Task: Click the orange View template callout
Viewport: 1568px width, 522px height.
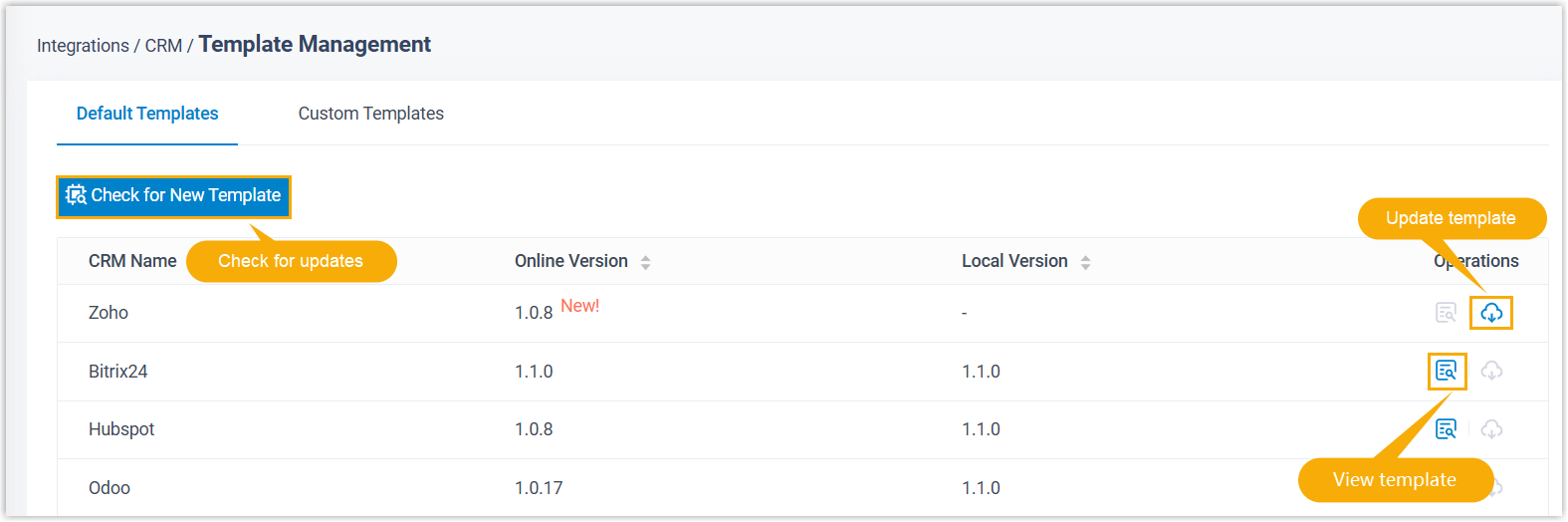Action: (x=1394, y=480)
